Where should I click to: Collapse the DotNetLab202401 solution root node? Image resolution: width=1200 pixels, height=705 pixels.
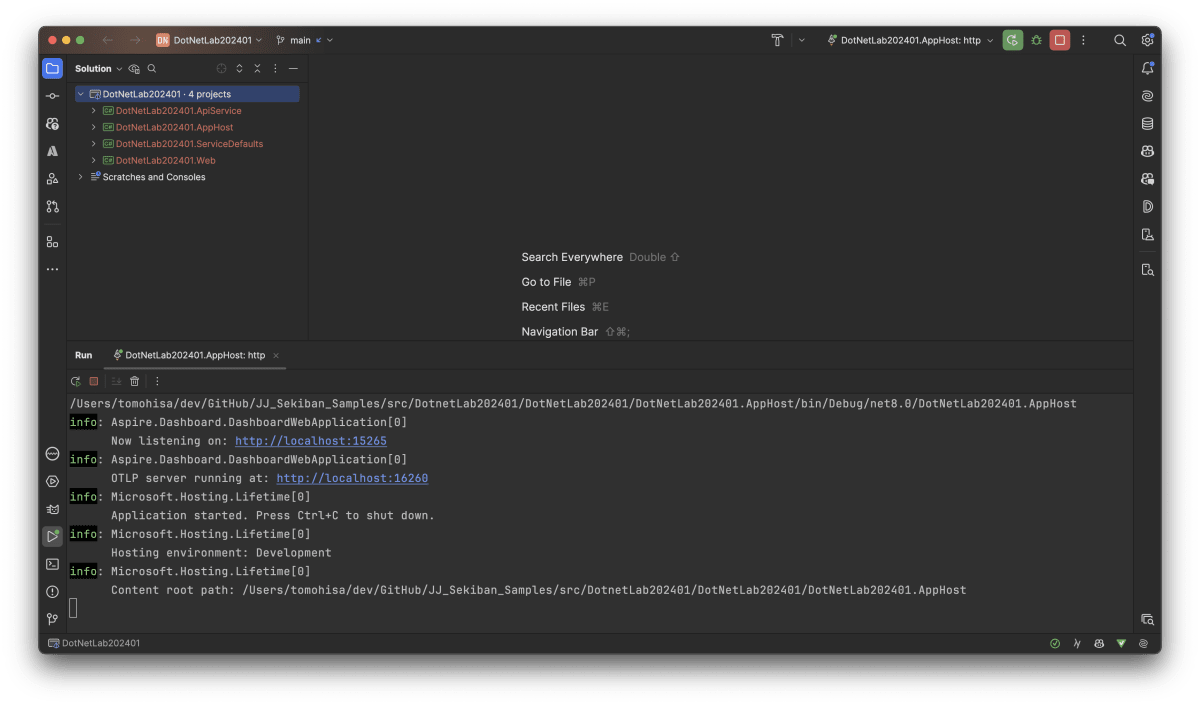click(80, 94)
